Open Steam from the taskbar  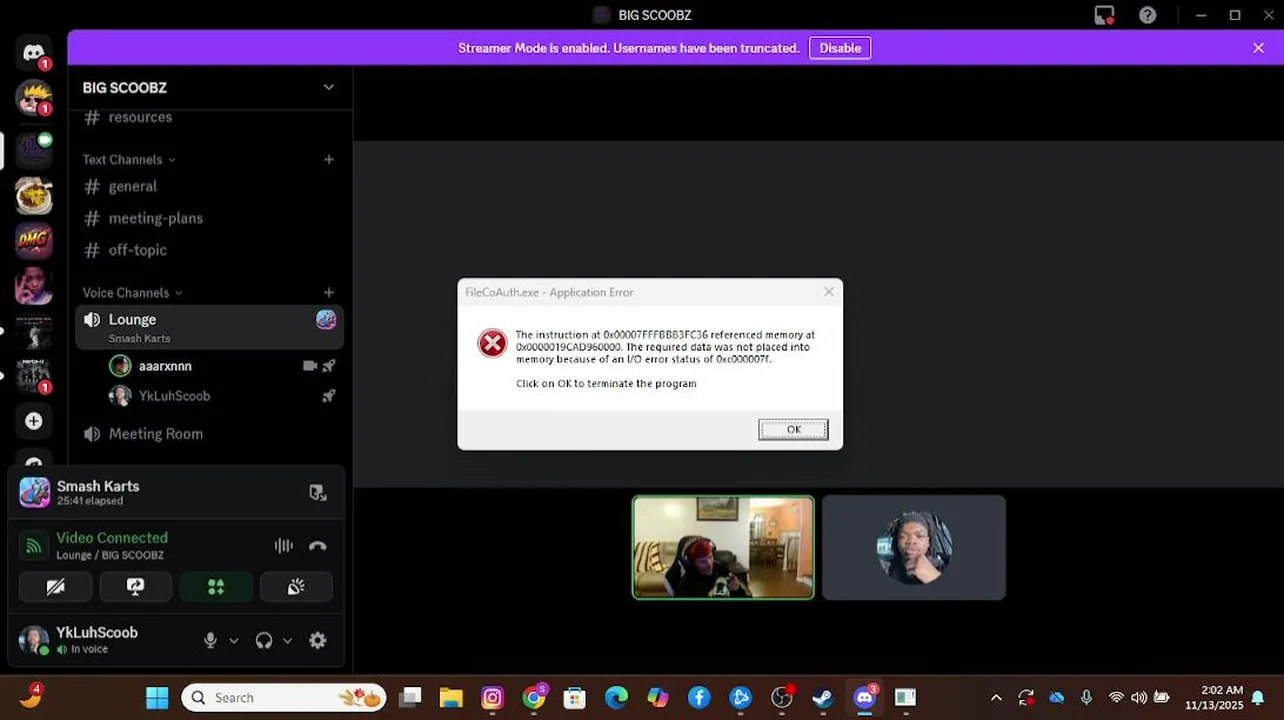coord(823,697)
